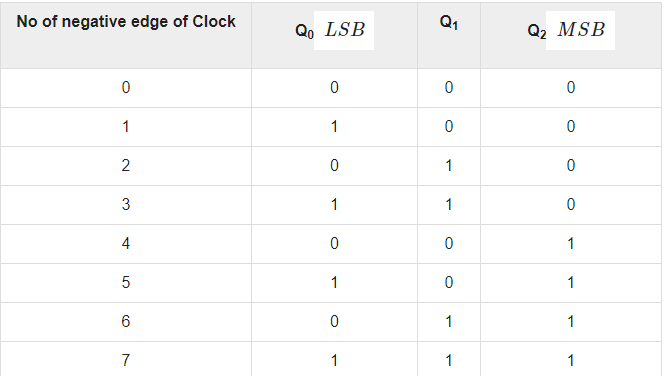Select clock edge count cell 2
The height and width of the screenshot is (376, 664).
126,166
